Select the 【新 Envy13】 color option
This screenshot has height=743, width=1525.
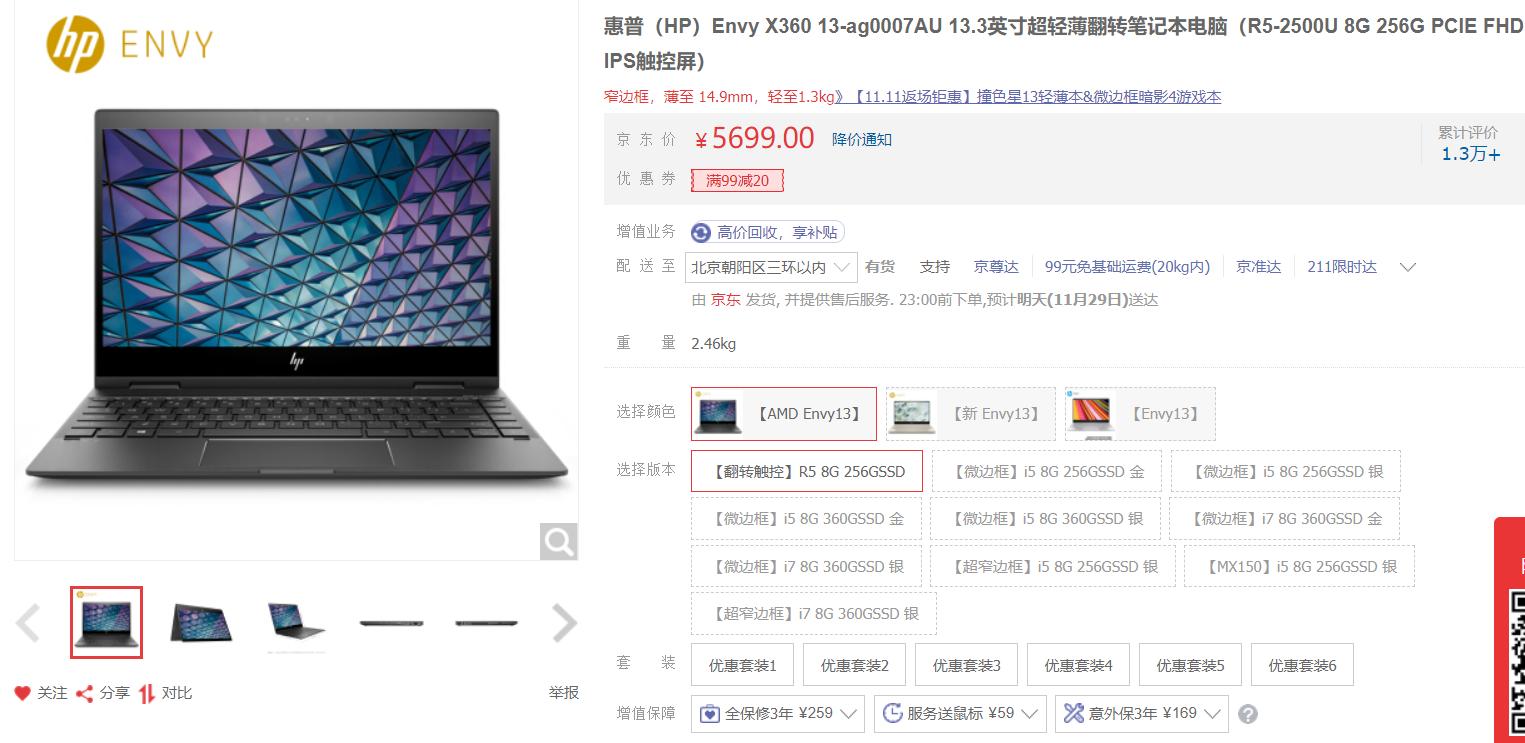970,414
